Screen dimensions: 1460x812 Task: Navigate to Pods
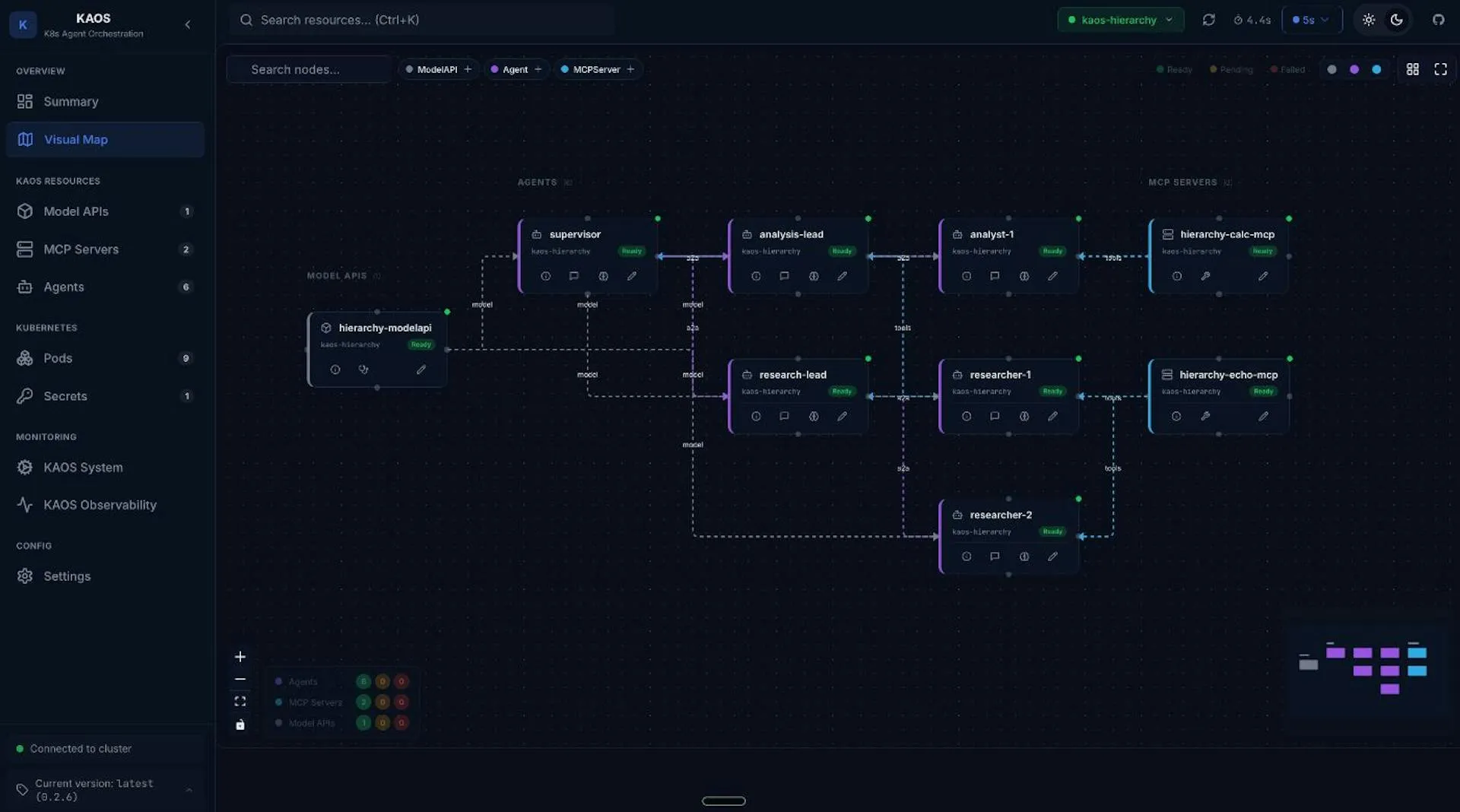click(105, 358)
